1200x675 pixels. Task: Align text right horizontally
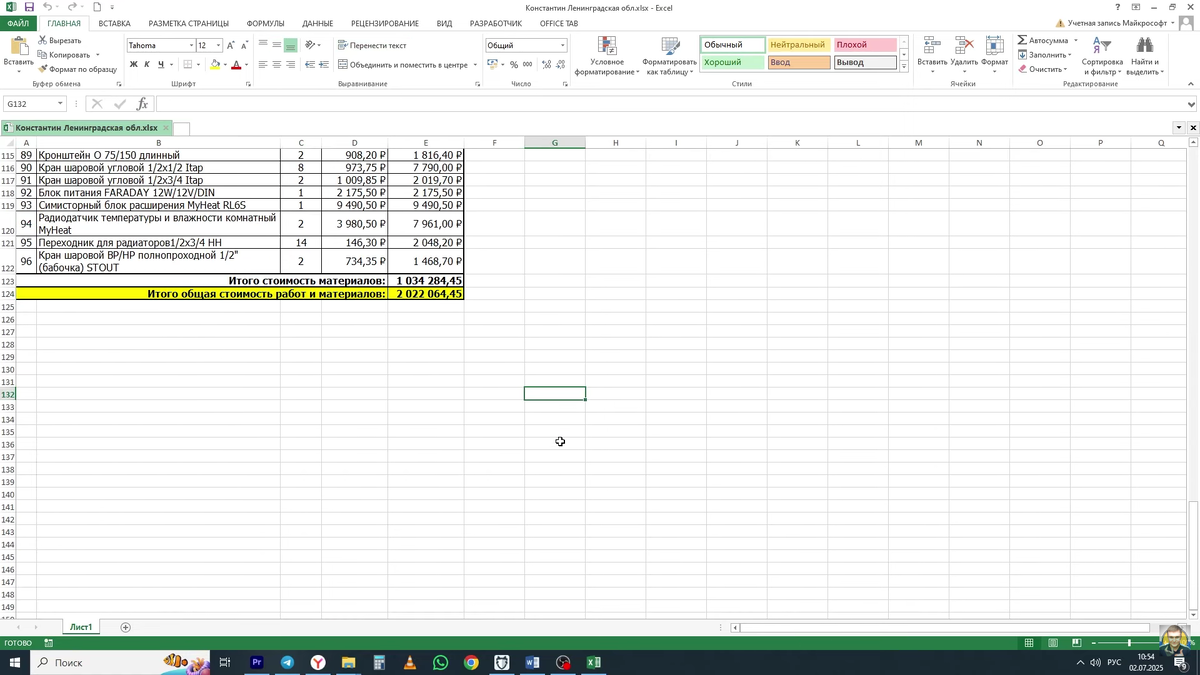291,65
